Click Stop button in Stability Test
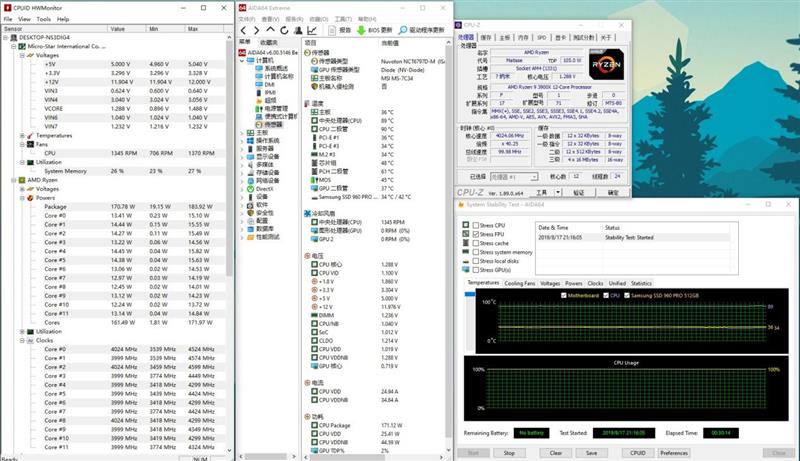800x461 pixels. 509,453
